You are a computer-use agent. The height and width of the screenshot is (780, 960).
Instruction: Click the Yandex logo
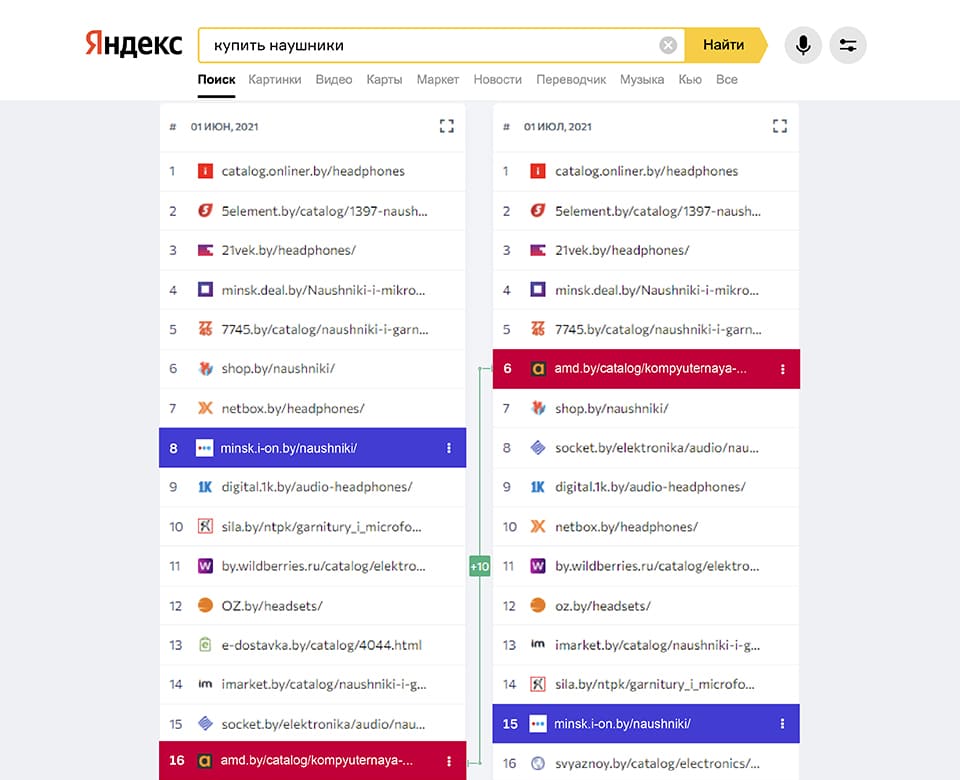pyautogui.click(x=133, y=44)
